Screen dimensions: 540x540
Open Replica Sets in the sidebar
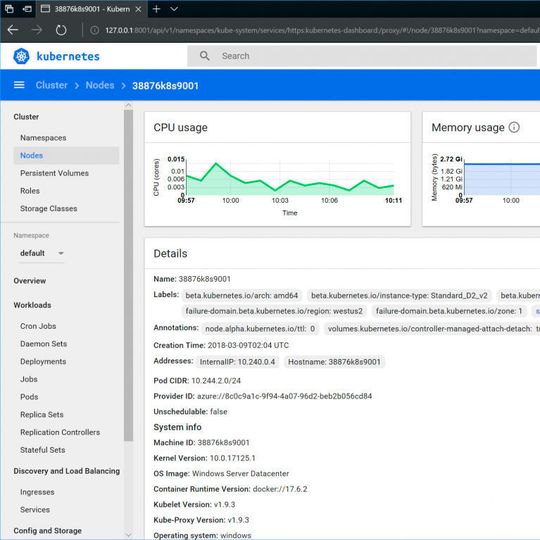point(42,414)
